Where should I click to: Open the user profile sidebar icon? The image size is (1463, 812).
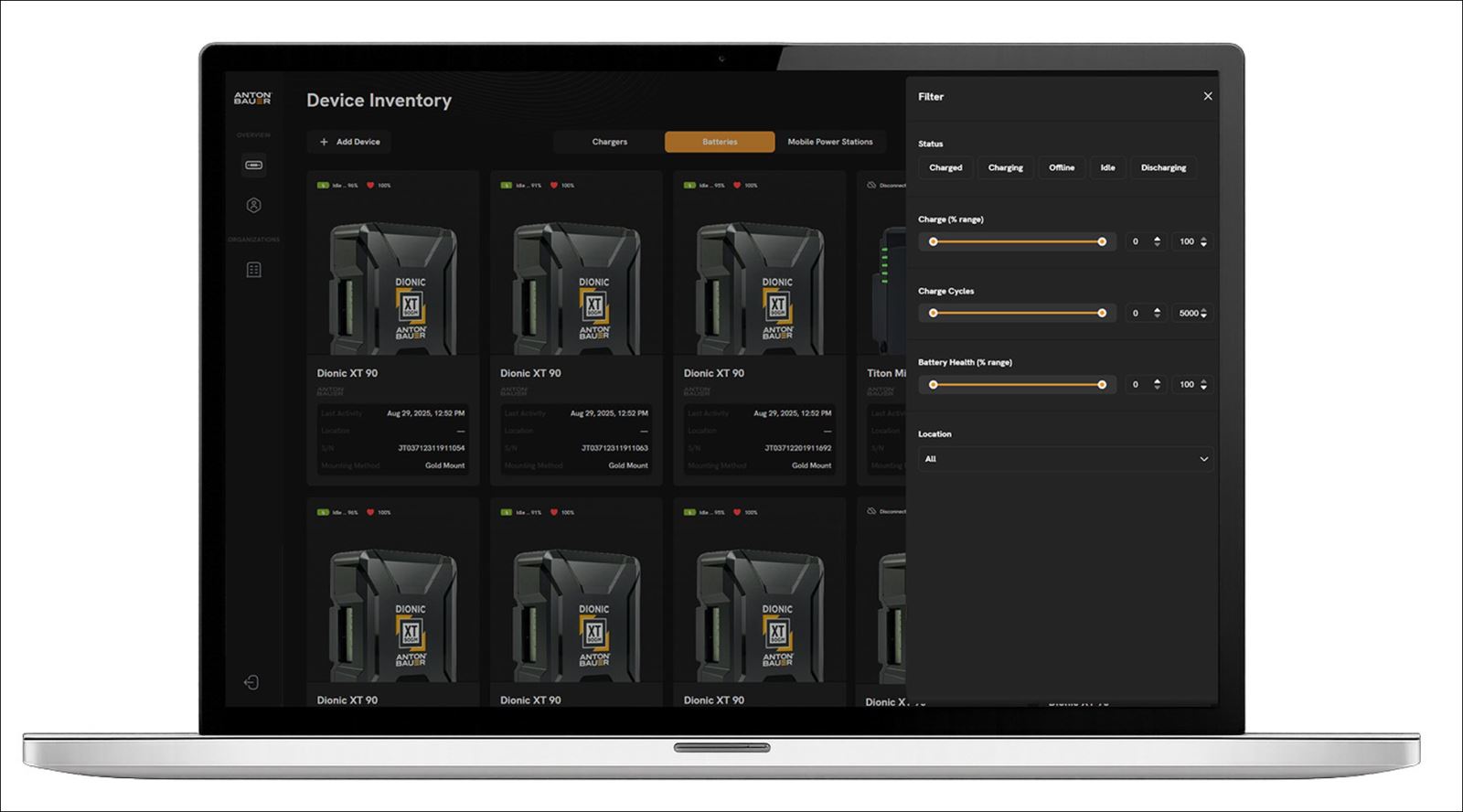tap(253, 206)
